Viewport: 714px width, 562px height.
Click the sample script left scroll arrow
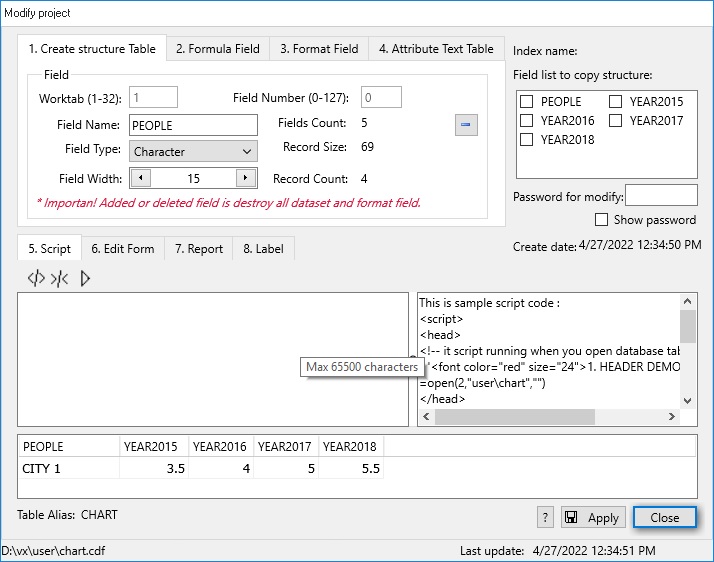[x=426, y=416]
